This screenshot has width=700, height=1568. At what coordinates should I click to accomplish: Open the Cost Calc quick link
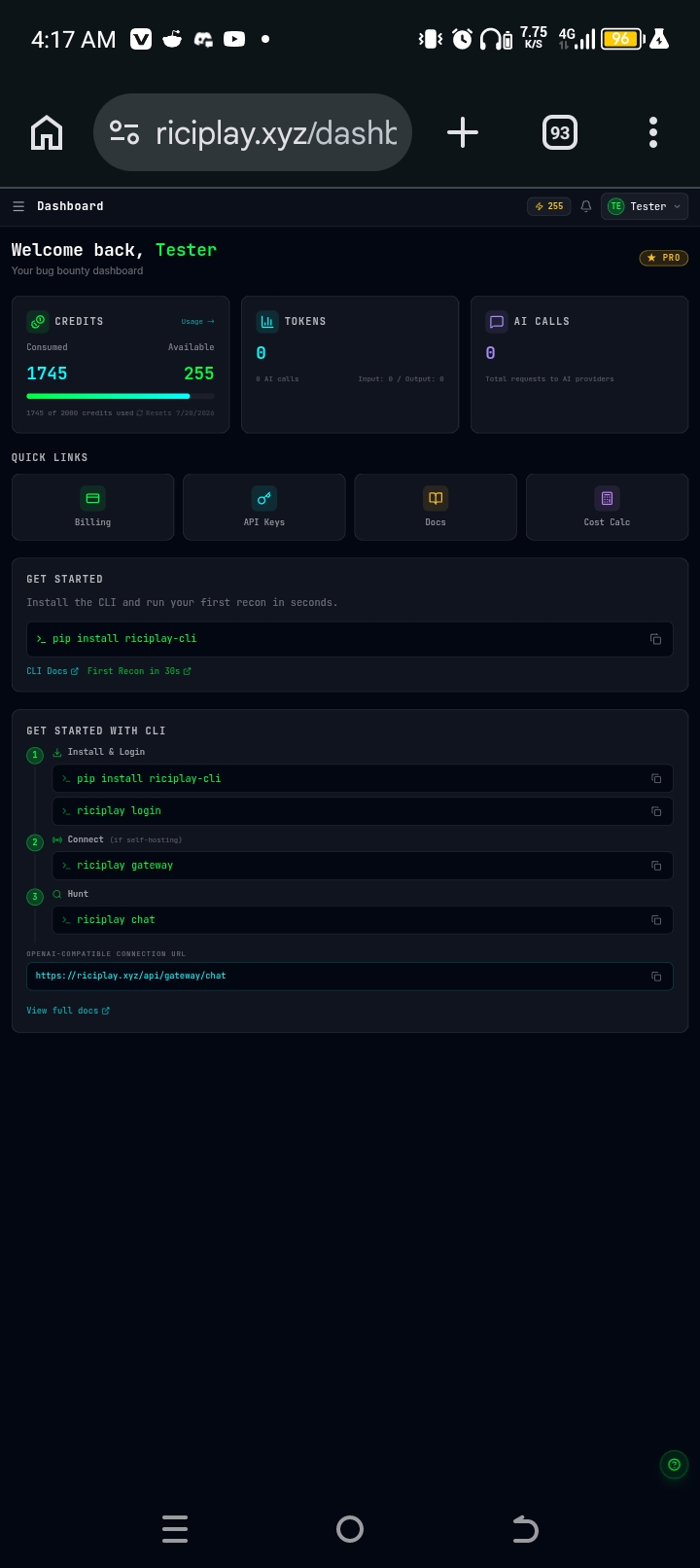coord(607,507)
